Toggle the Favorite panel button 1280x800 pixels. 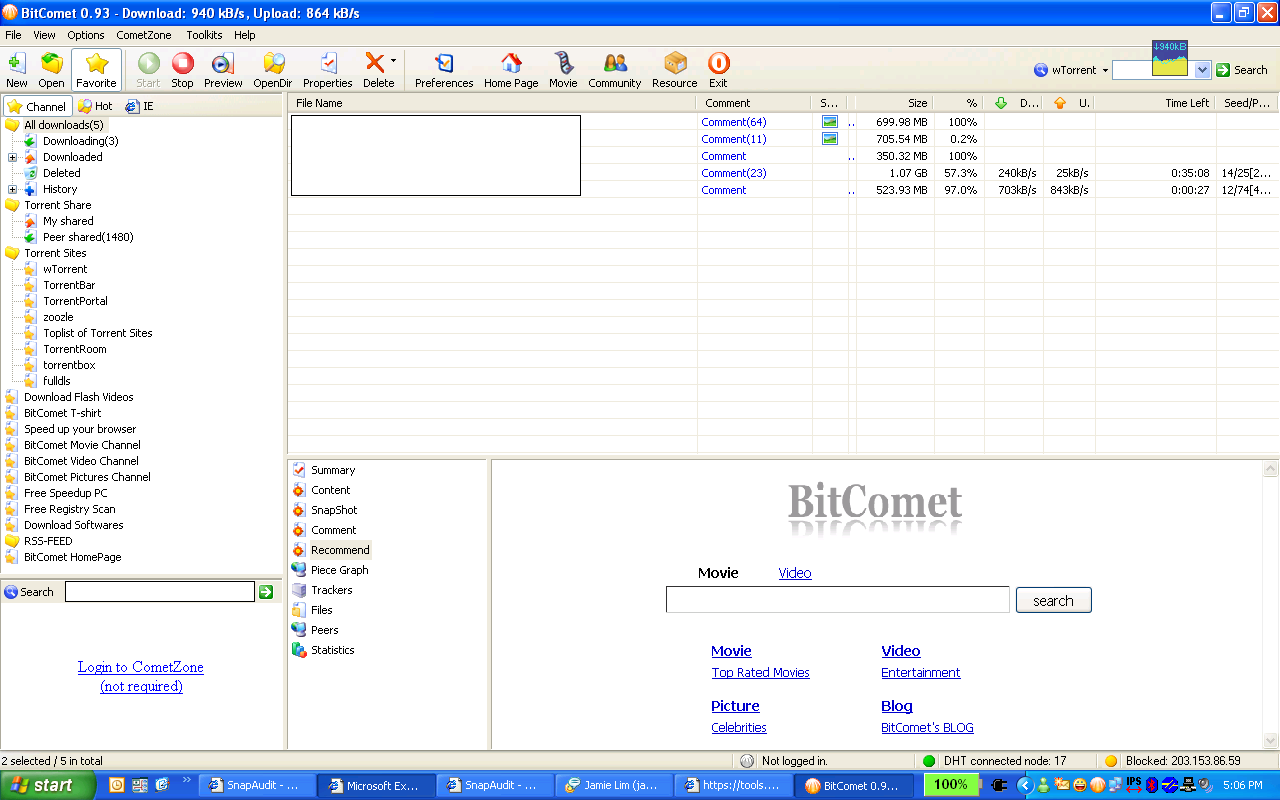point(96,70)
